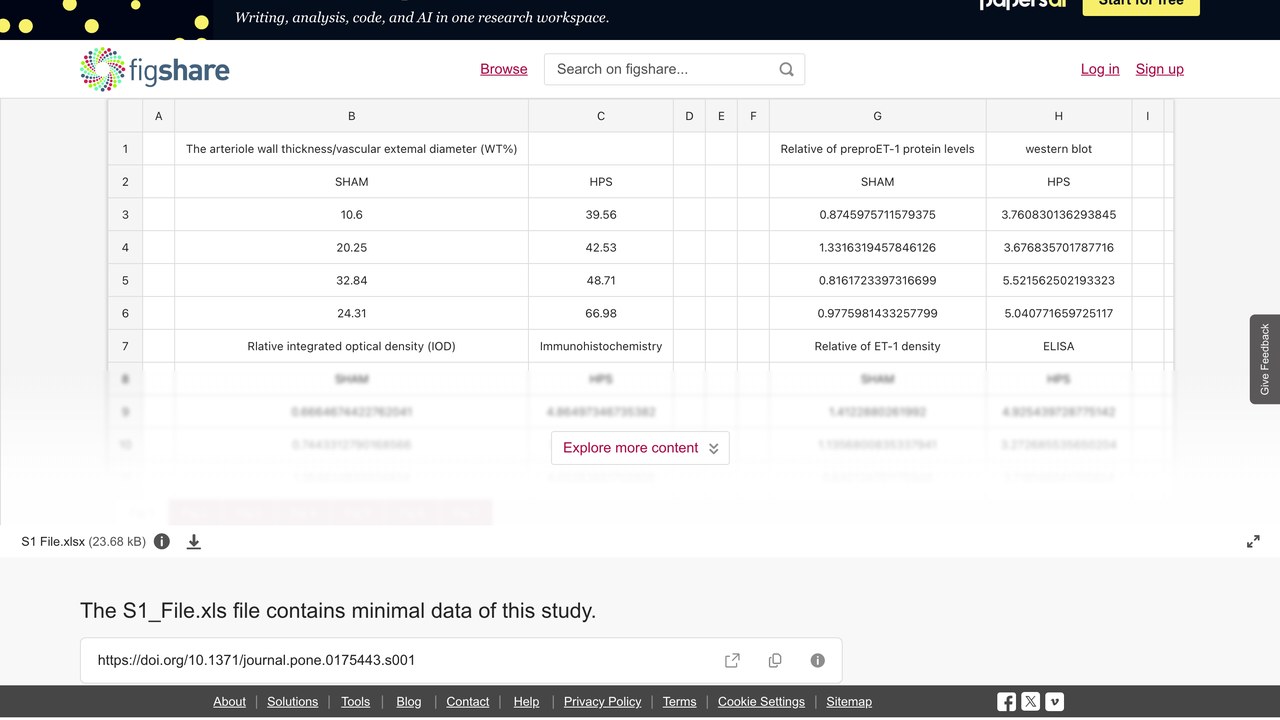Click cell Relative of ET-1 density
This screenshot has height=720, width=1280.
(878, 346)
